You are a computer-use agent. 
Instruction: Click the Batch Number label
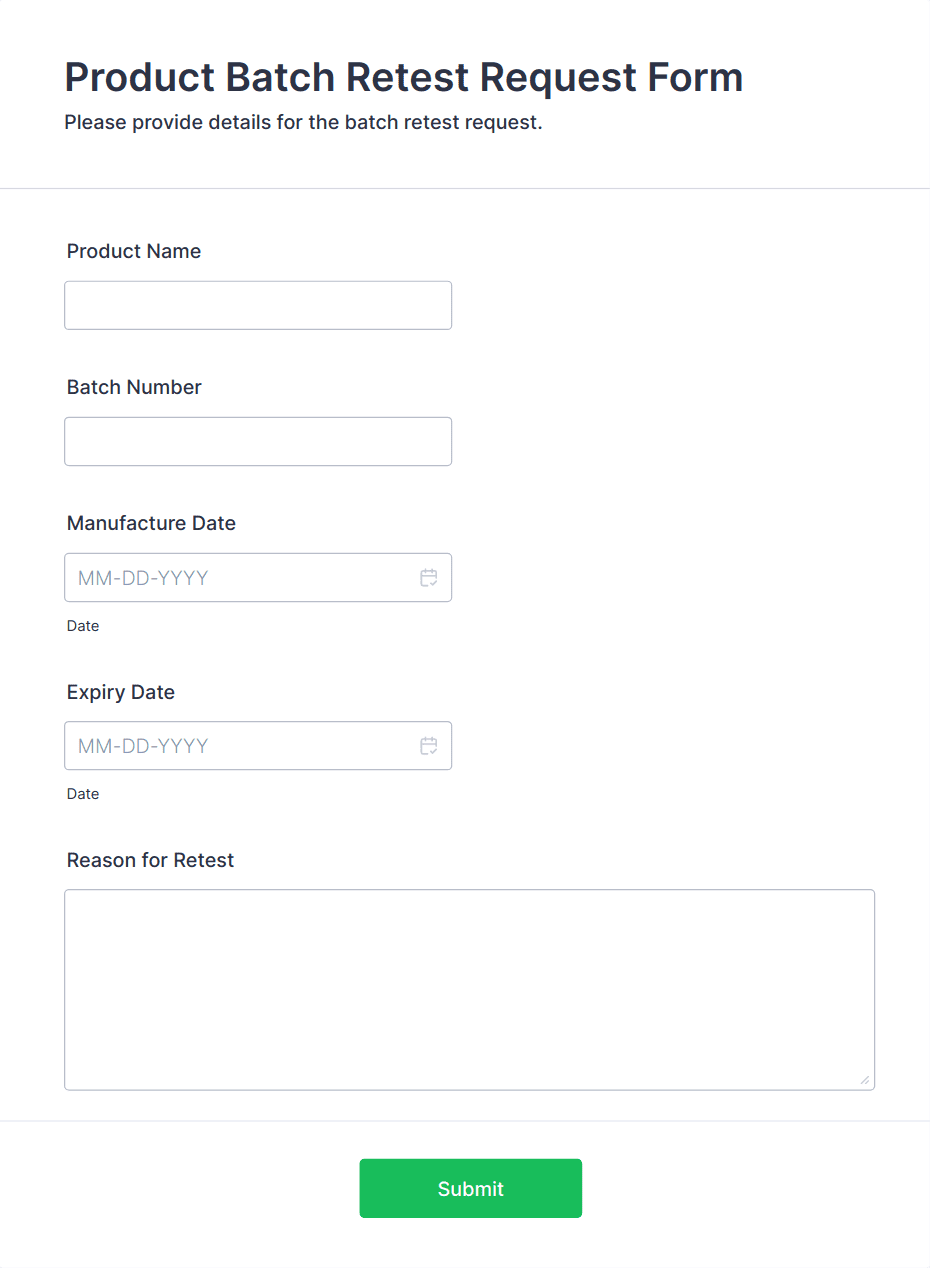[x=134, y=387]
